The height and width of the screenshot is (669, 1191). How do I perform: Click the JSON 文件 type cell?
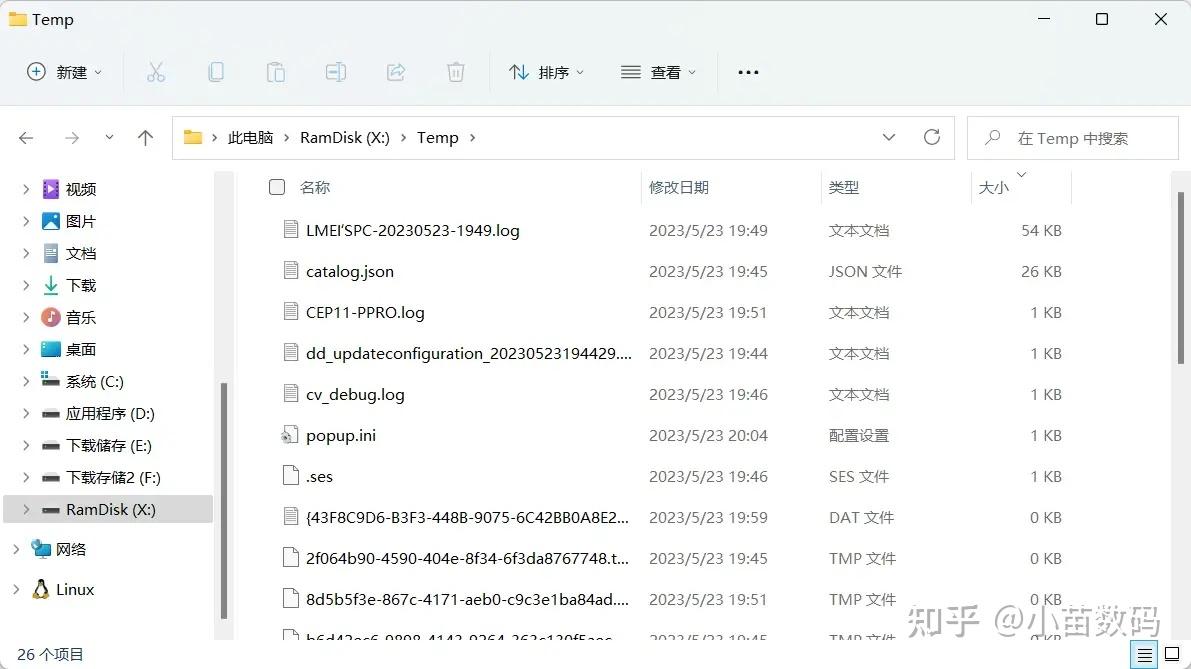click(x=865, y=271)
